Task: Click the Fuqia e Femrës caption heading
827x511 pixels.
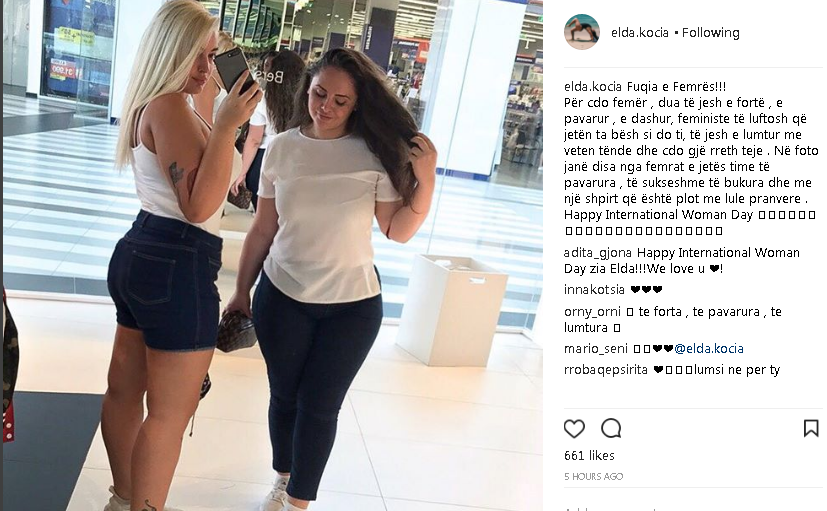Action: [677, 86]
